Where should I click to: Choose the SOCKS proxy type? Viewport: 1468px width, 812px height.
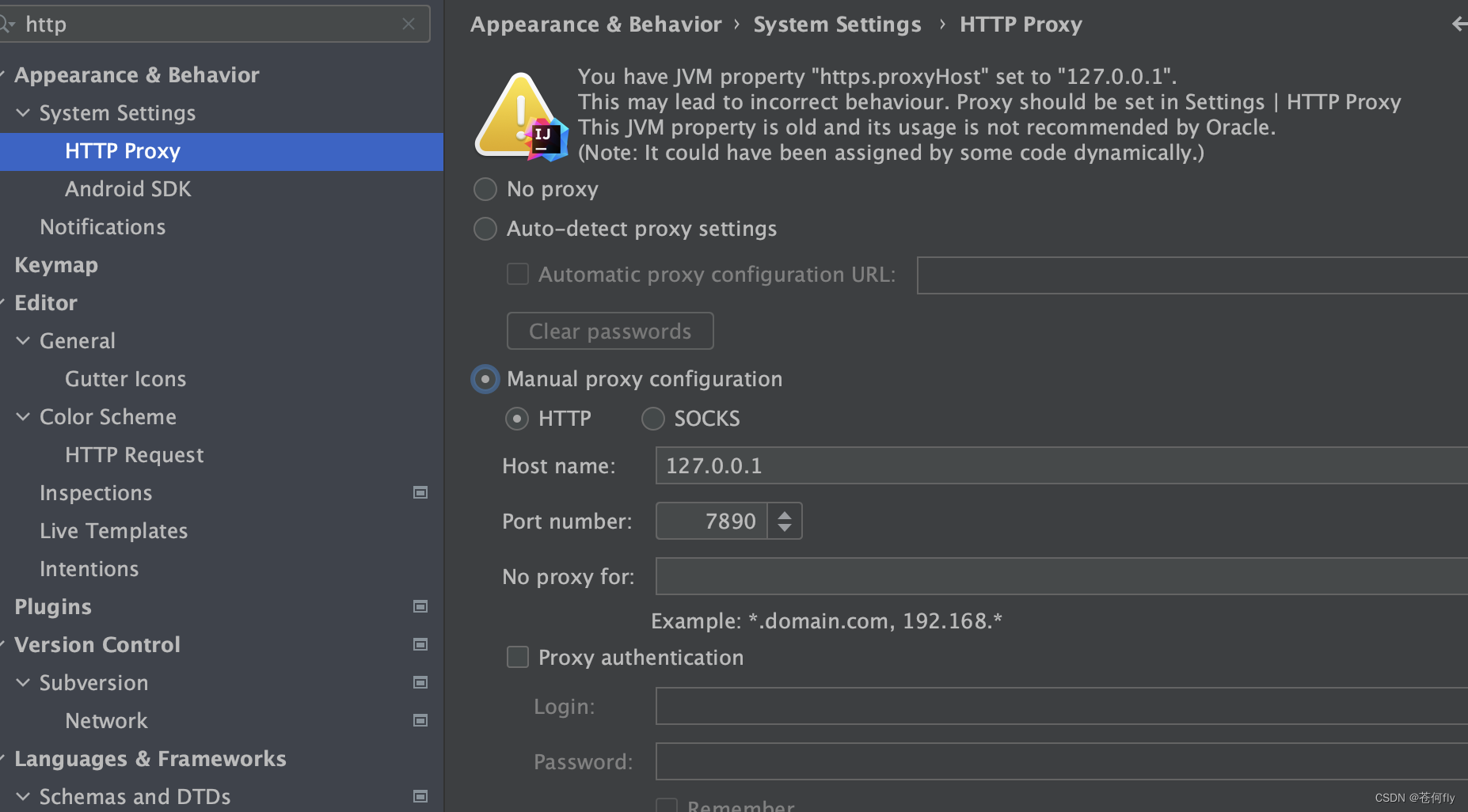653,419
